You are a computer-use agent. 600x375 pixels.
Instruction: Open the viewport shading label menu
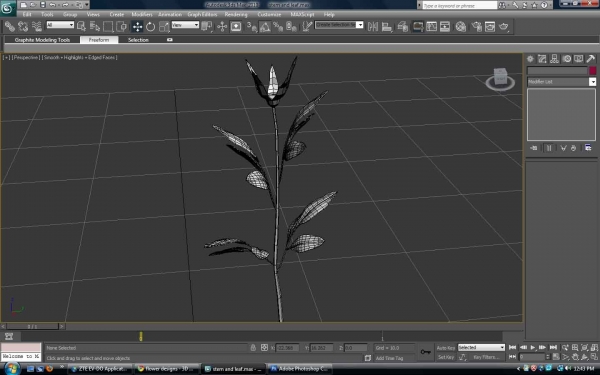(x=80, y=57)
